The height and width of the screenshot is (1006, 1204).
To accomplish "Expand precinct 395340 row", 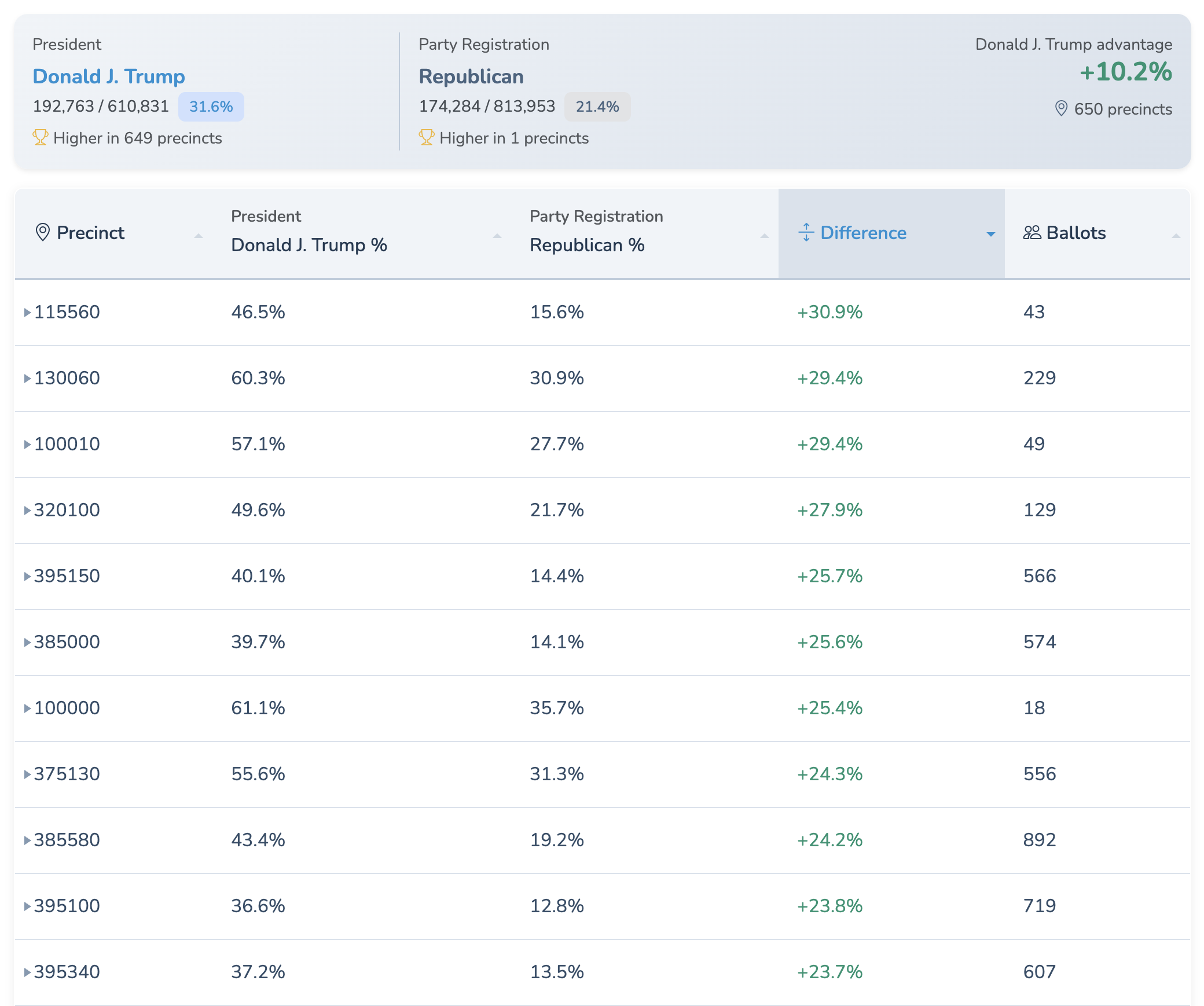I will [x=27, y=972].
